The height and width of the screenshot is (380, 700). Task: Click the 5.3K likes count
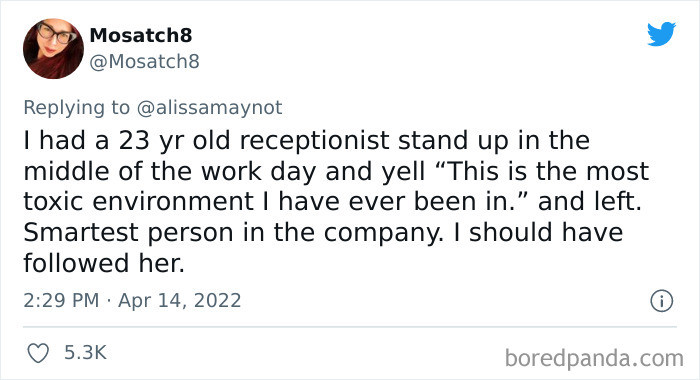pyautogui.click(x=85, y=353)
